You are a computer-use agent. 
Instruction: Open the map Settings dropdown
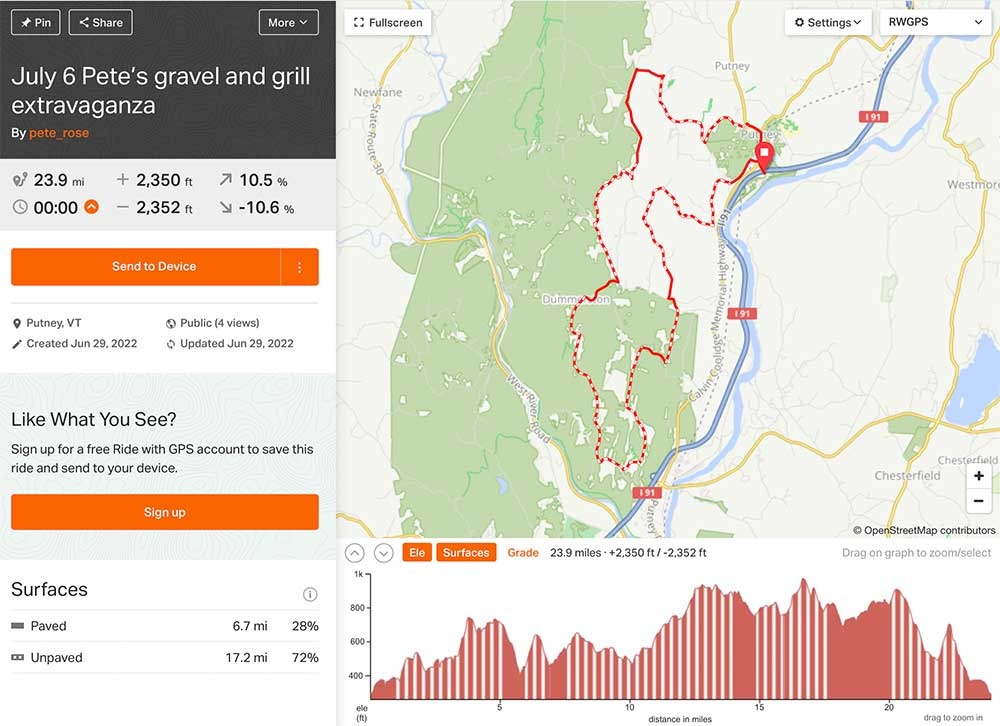click(x=827, y=22)
